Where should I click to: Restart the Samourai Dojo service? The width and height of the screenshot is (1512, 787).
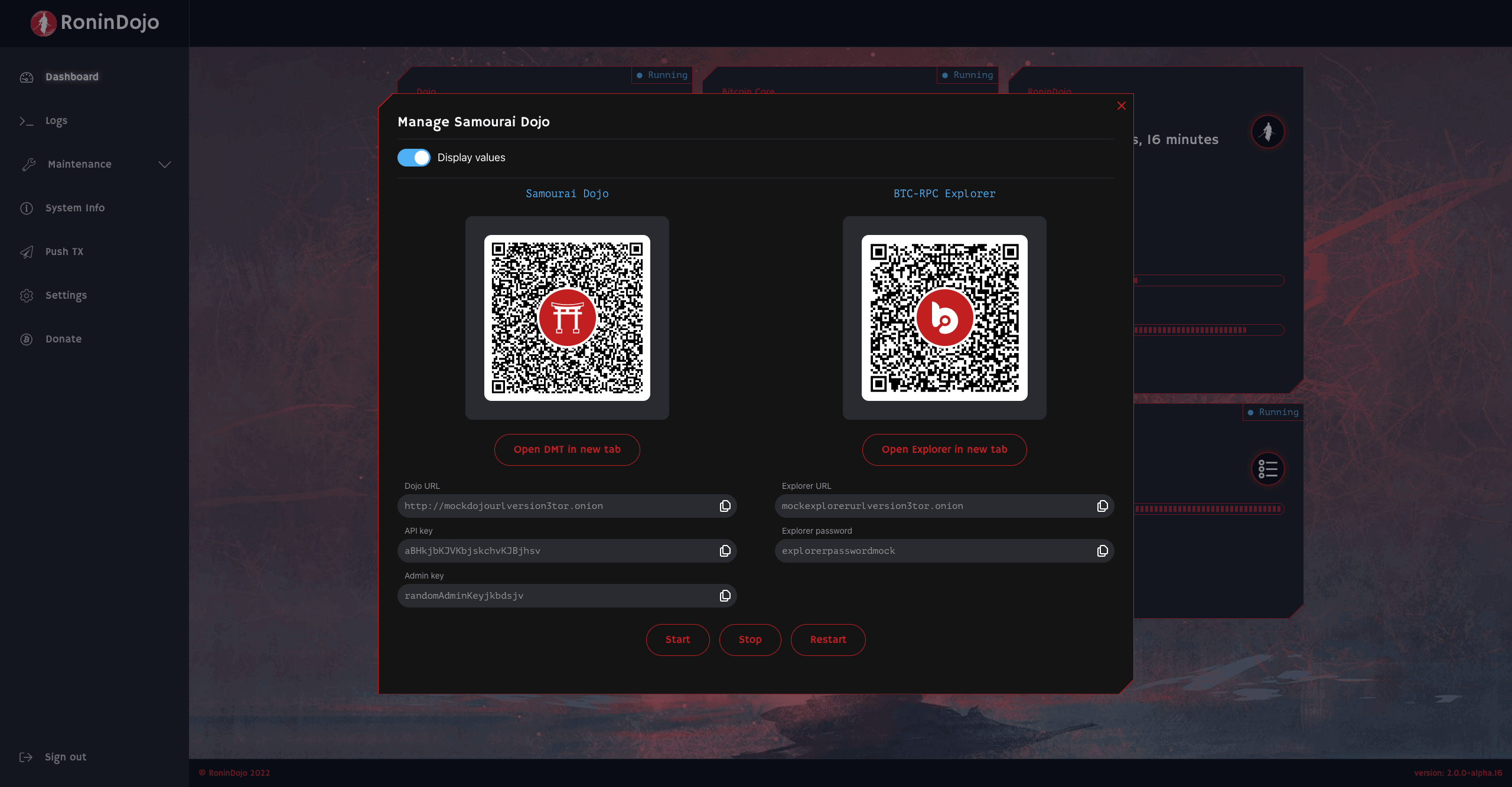[x=828, y=640]
